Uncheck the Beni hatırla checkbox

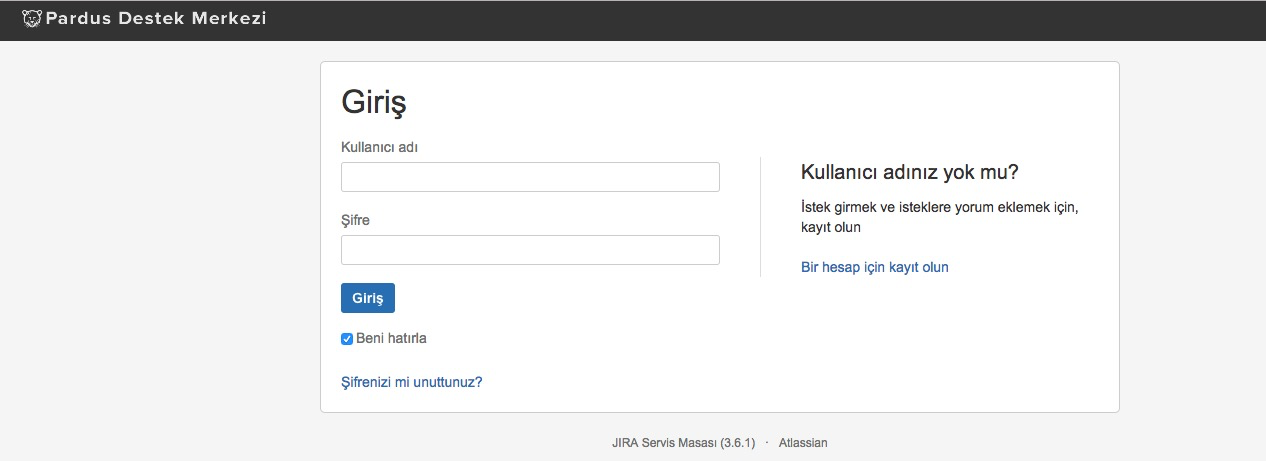pos(347,339)
